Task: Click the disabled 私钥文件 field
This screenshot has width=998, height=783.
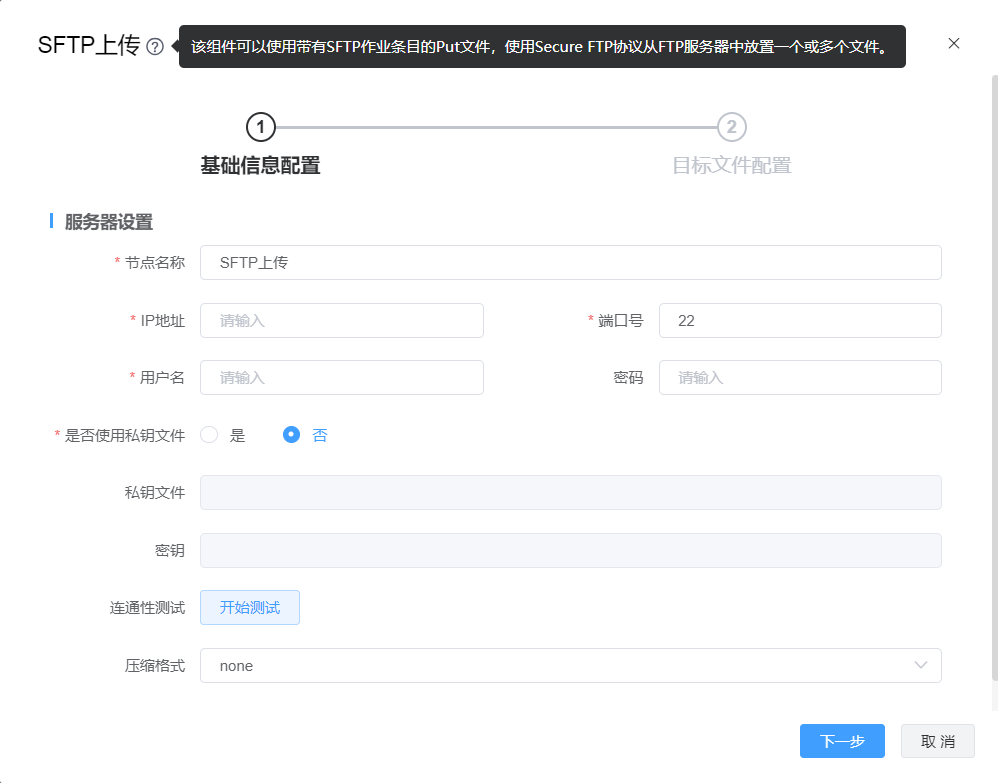Action: coord(570,493)
